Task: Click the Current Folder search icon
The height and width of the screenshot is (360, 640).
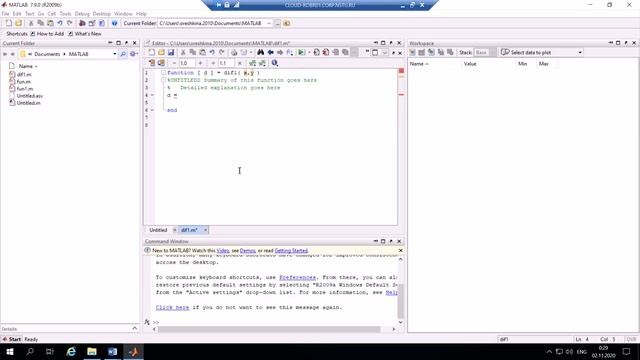Action: tap(123, 54)
